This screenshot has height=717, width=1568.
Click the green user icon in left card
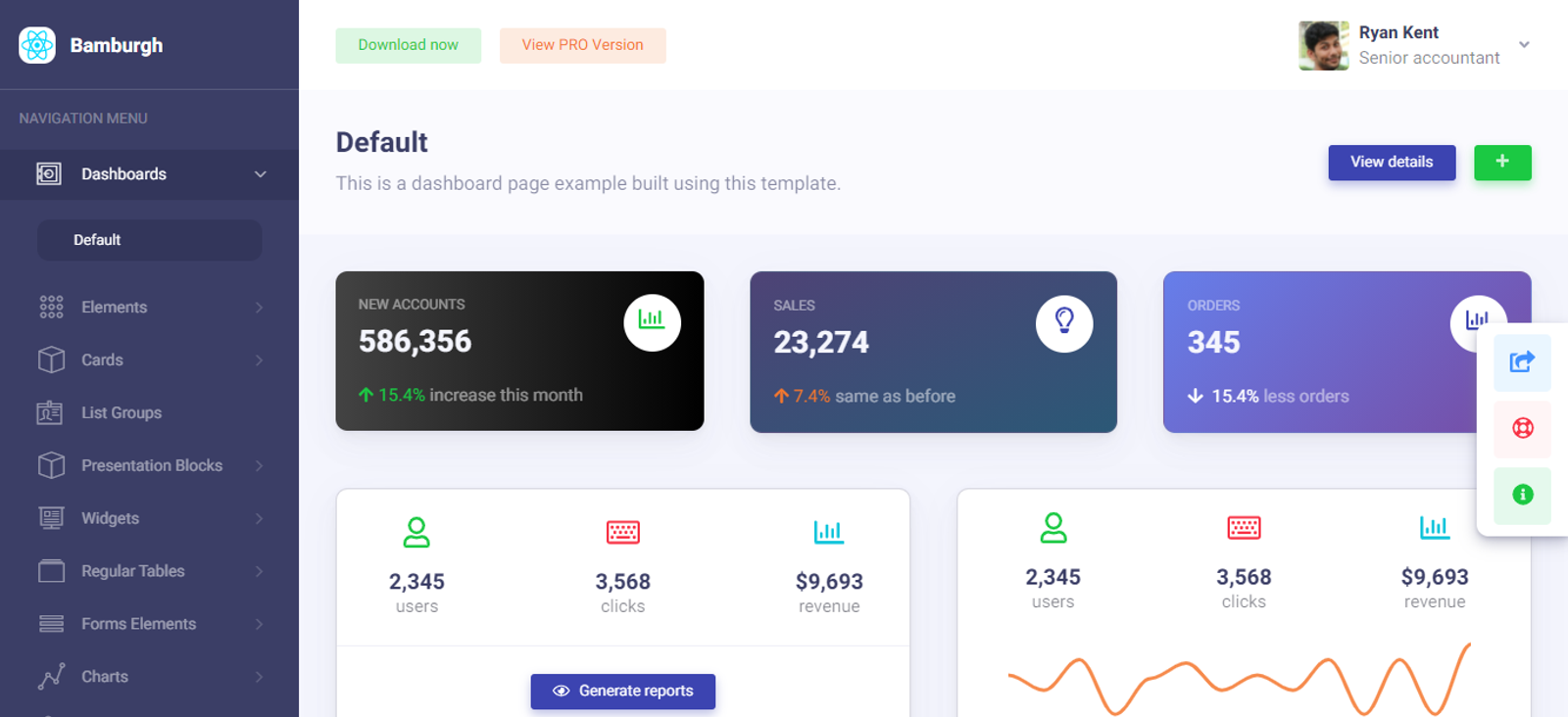416,532
